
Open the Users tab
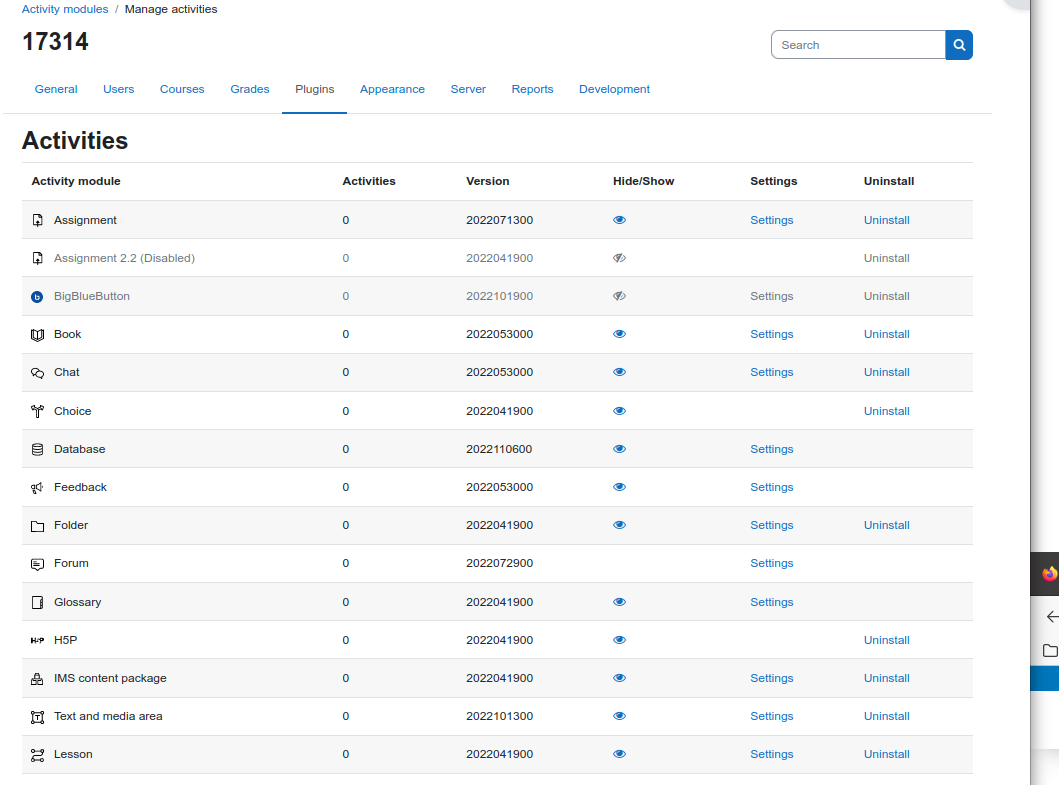(x=118, y=89)
